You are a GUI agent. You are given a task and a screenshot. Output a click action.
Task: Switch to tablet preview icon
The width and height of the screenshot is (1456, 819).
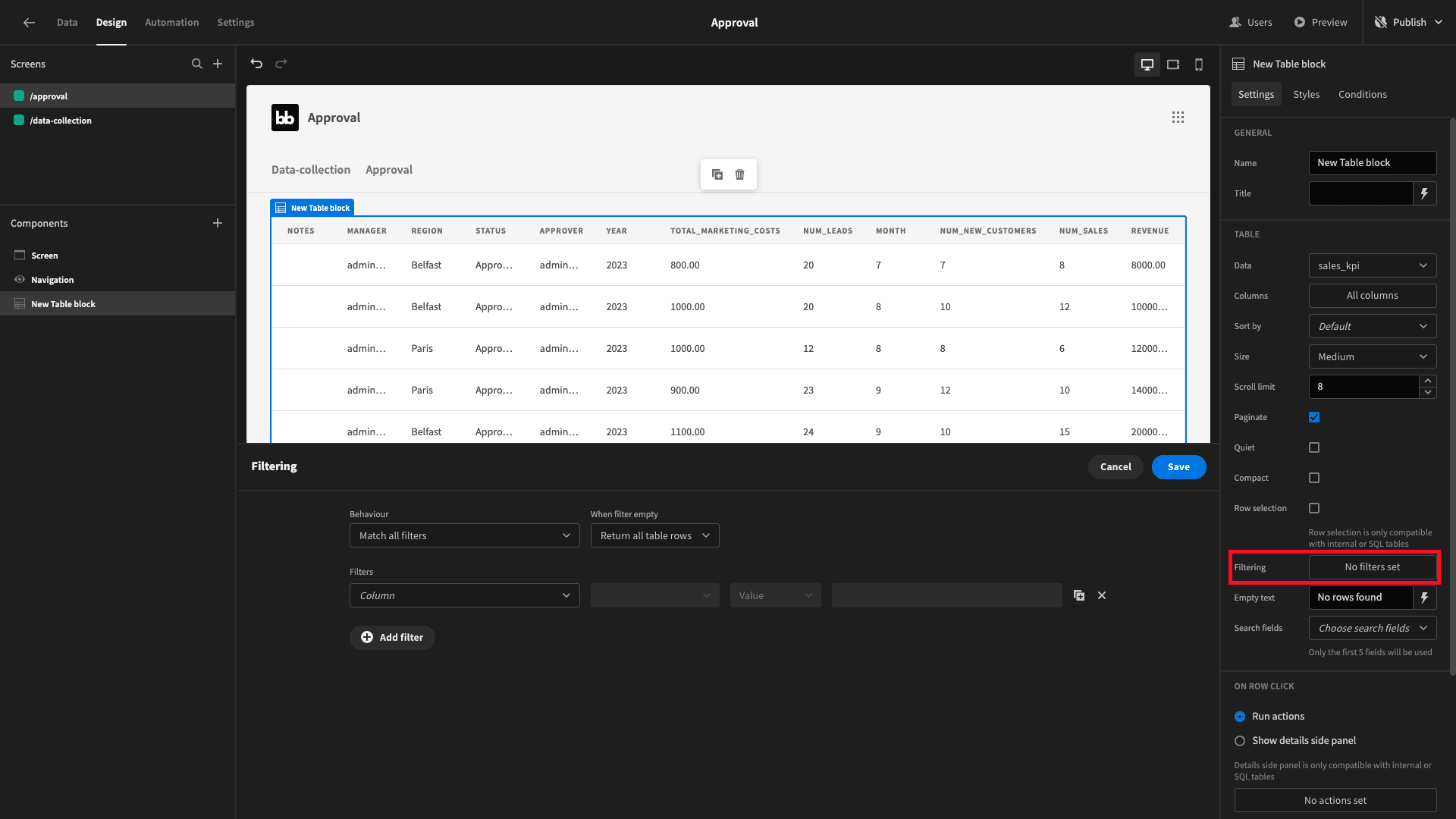1173,64
